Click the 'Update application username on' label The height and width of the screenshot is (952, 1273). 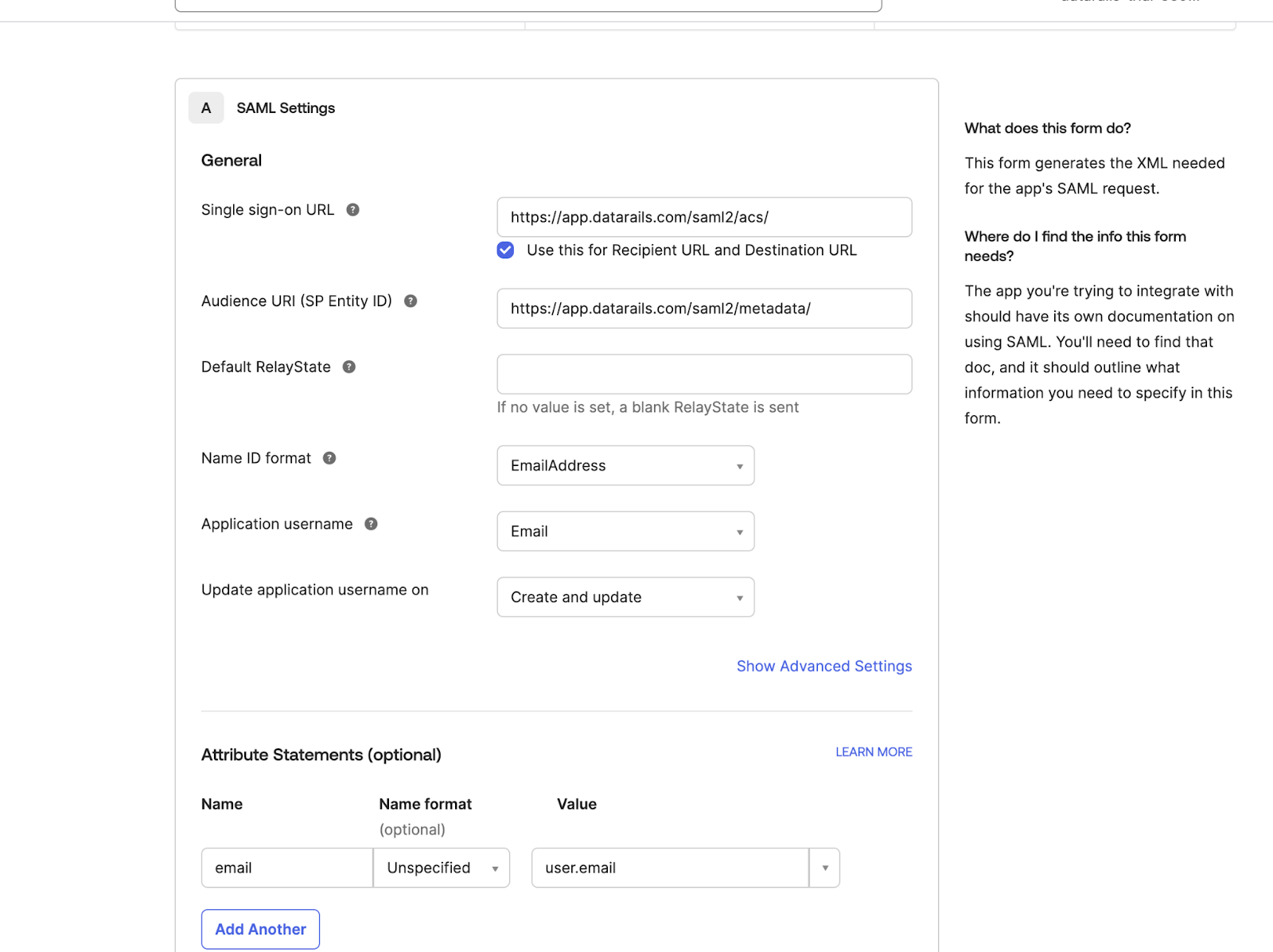[x=315, y=590]
